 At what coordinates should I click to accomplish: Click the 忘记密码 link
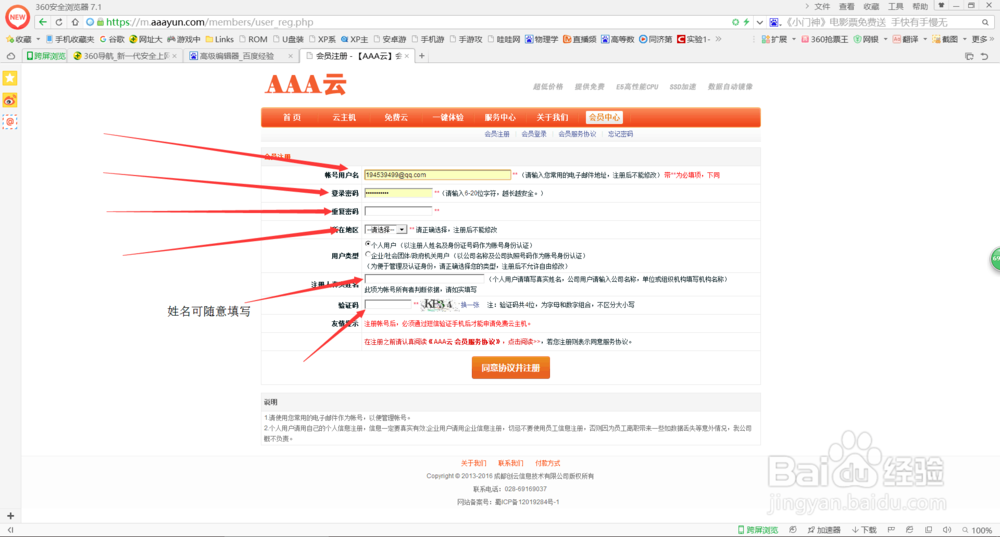click(x=620, y=134)
